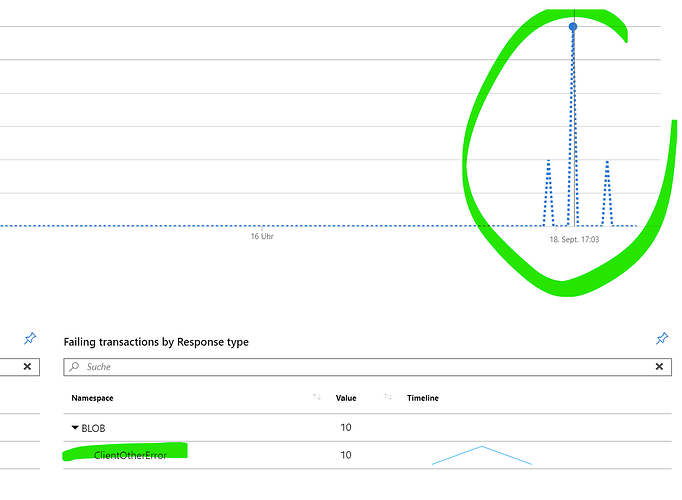Click the small spike left of the peak
This screenshot has height=500, width=682.
[548, 162]
